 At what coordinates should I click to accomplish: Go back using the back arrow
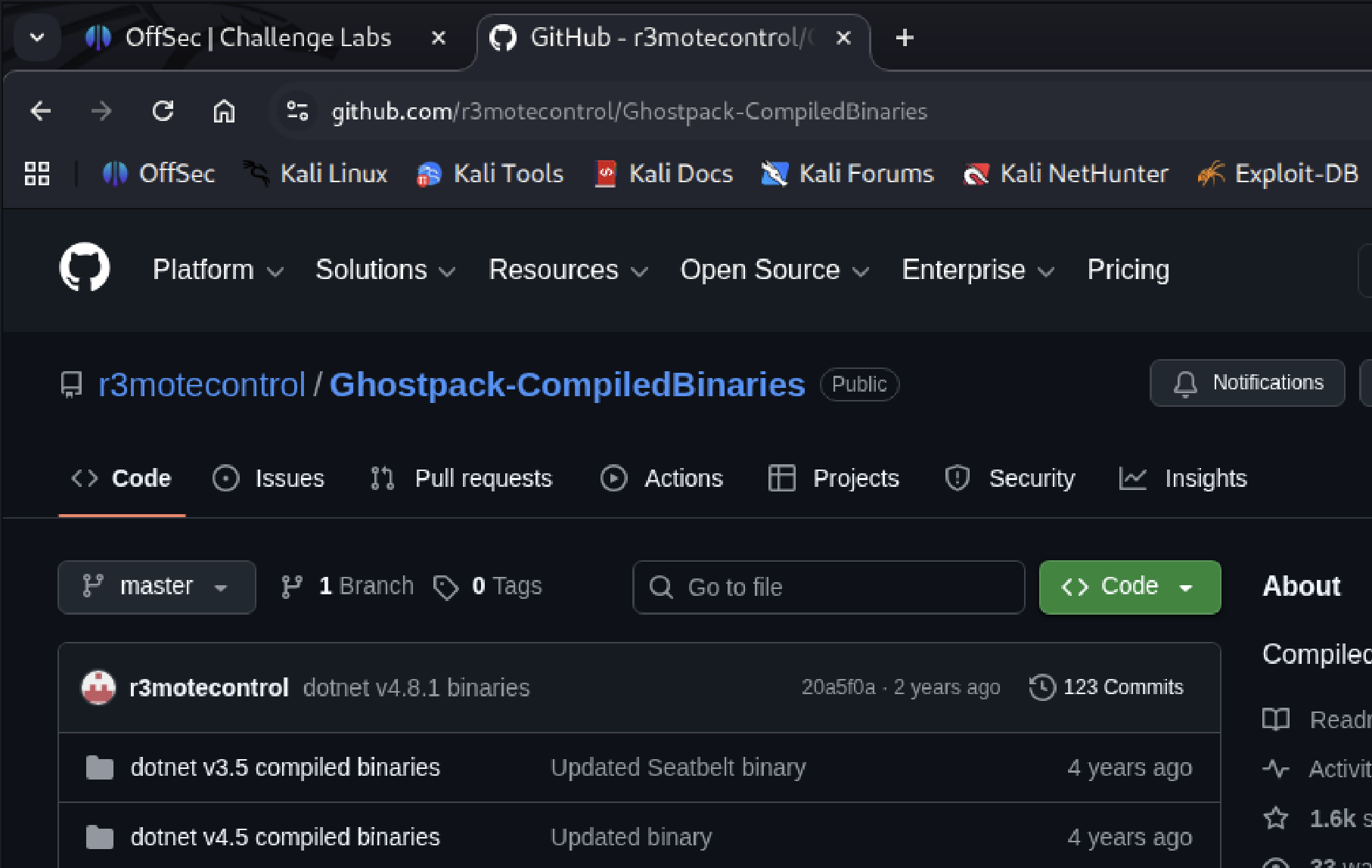[x=41, y=111]
